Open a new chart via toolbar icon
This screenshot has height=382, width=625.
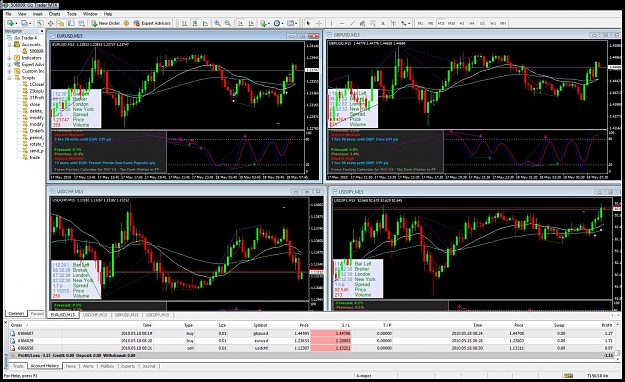[10, 24]
